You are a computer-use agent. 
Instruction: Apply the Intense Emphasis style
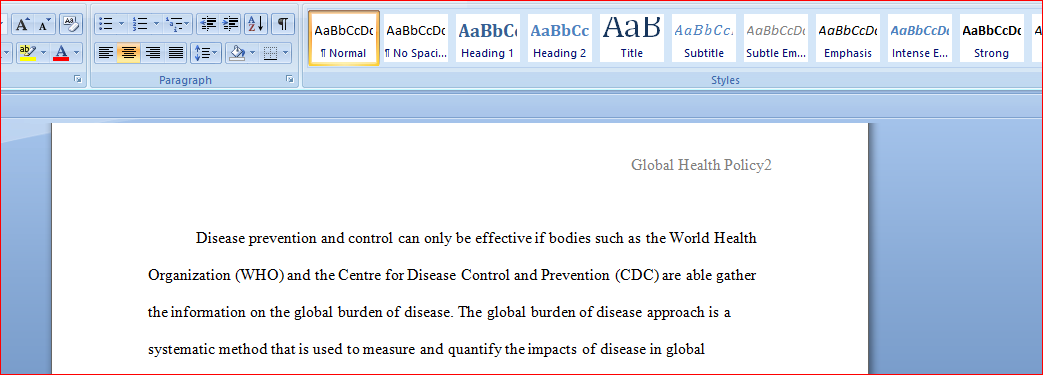tap(919, 38)
